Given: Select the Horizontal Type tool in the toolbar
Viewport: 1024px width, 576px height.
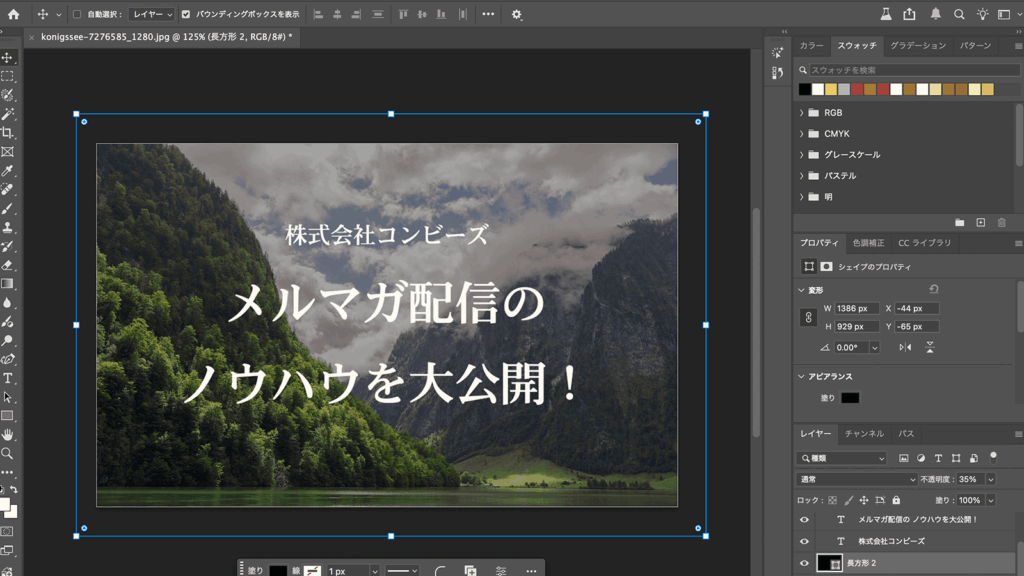Looking at the screenshot, I should [8, 378].
